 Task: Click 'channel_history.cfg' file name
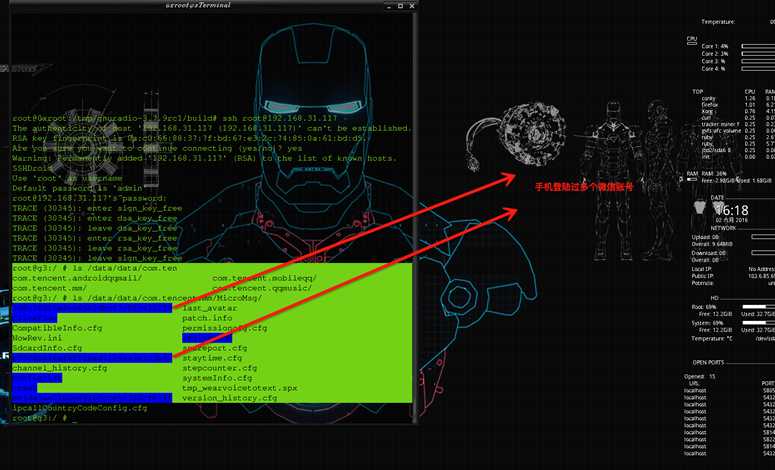tap(60, 368)
